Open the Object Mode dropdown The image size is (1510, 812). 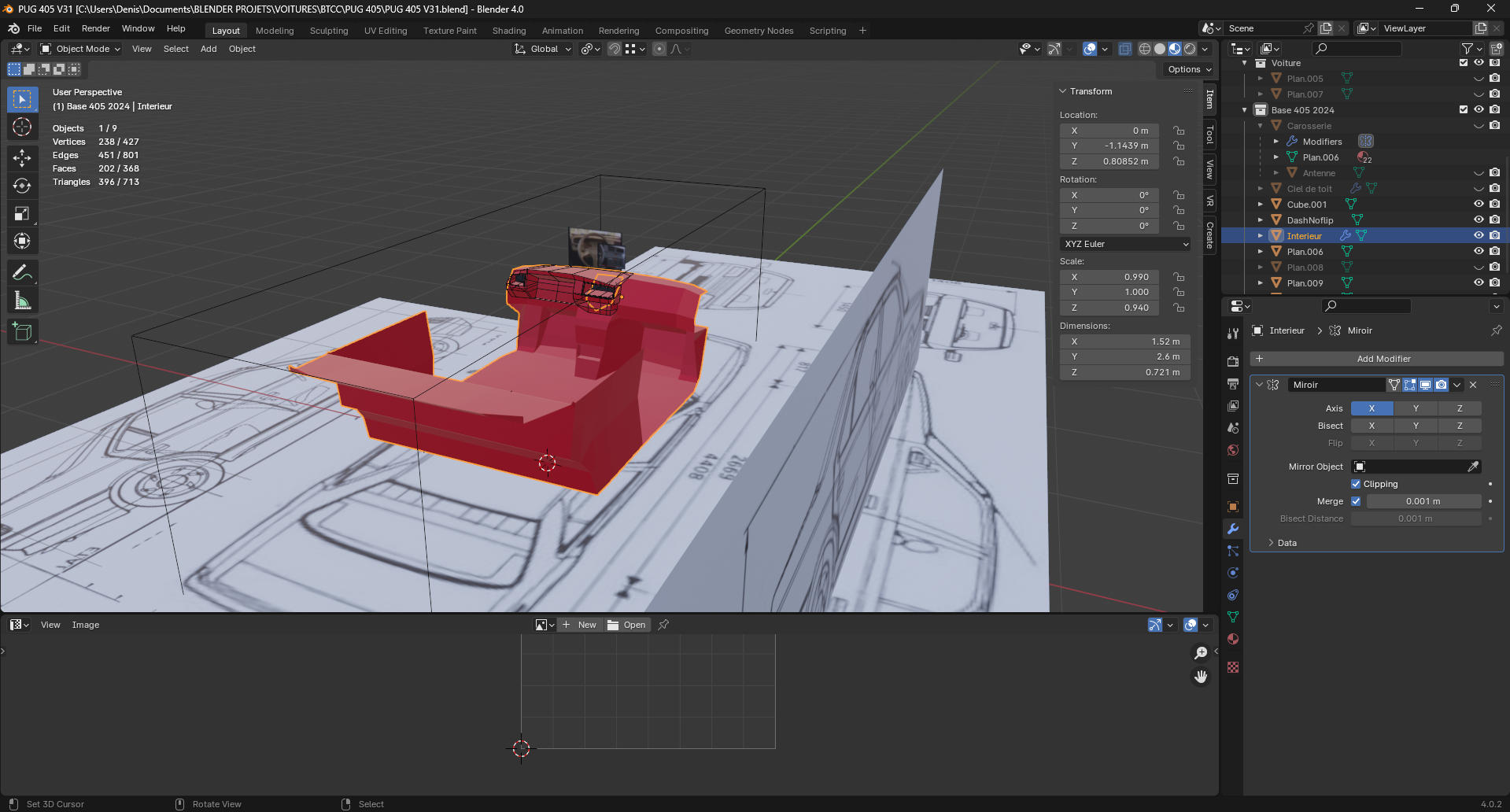click(x=80, y=49)
